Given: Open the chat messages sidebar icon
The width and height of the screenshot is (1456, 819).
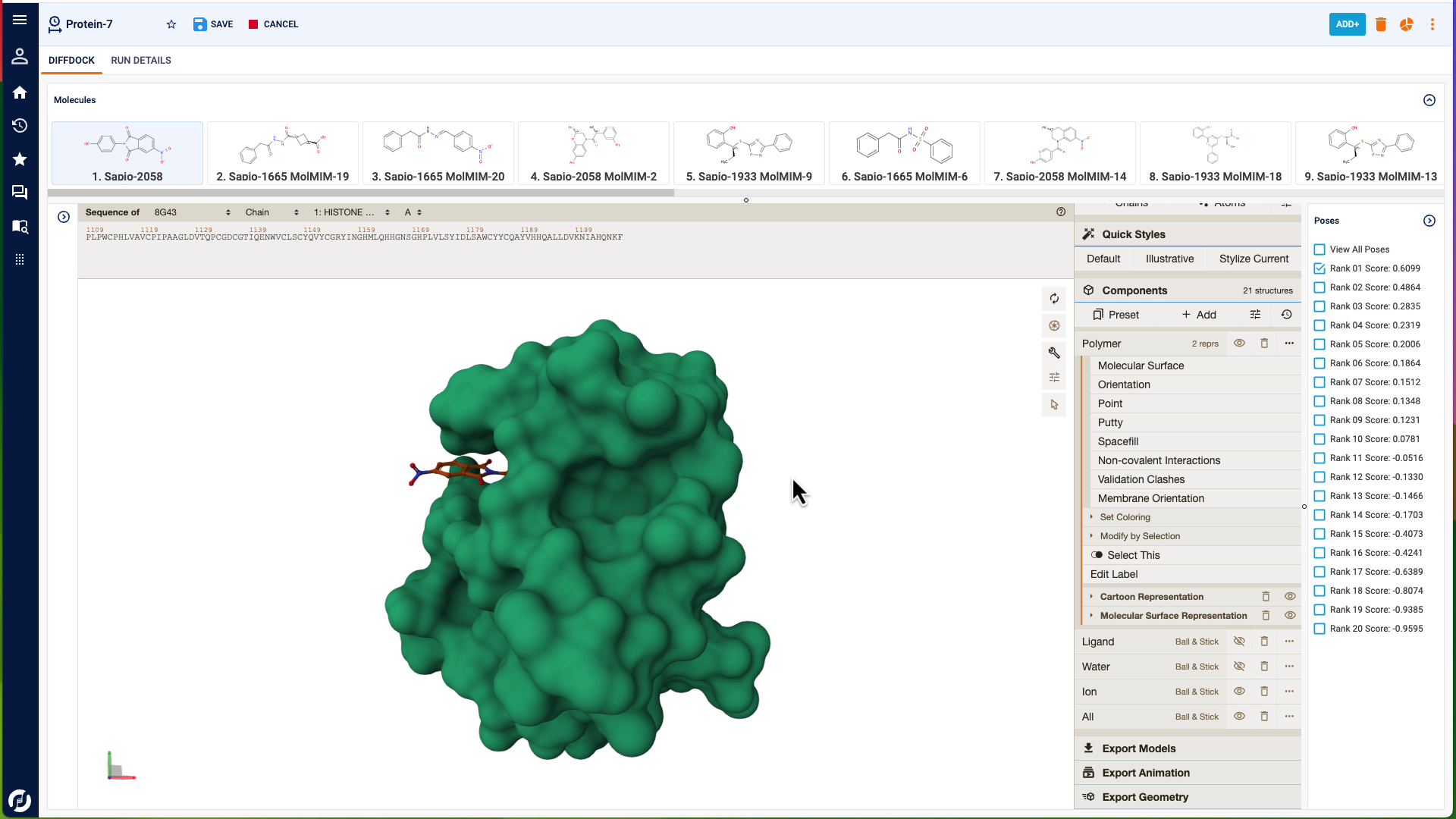Looking at the screenshot, I should [x=20, y=193].
